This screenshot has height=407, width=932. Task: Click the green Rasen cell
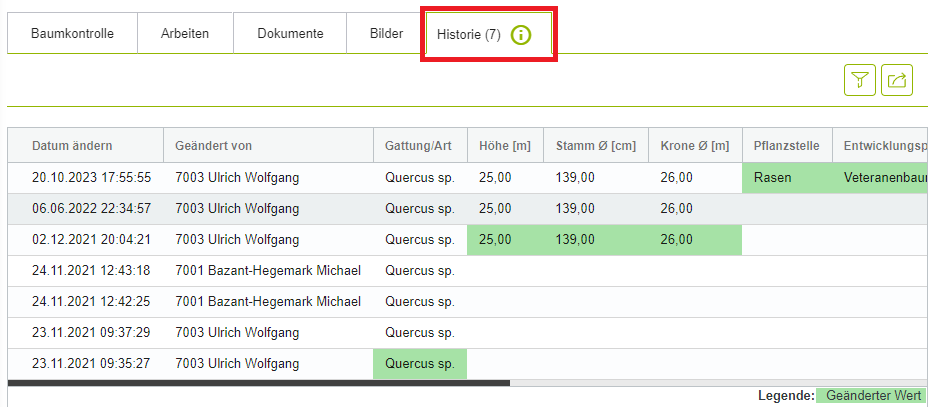pos(787,178)
